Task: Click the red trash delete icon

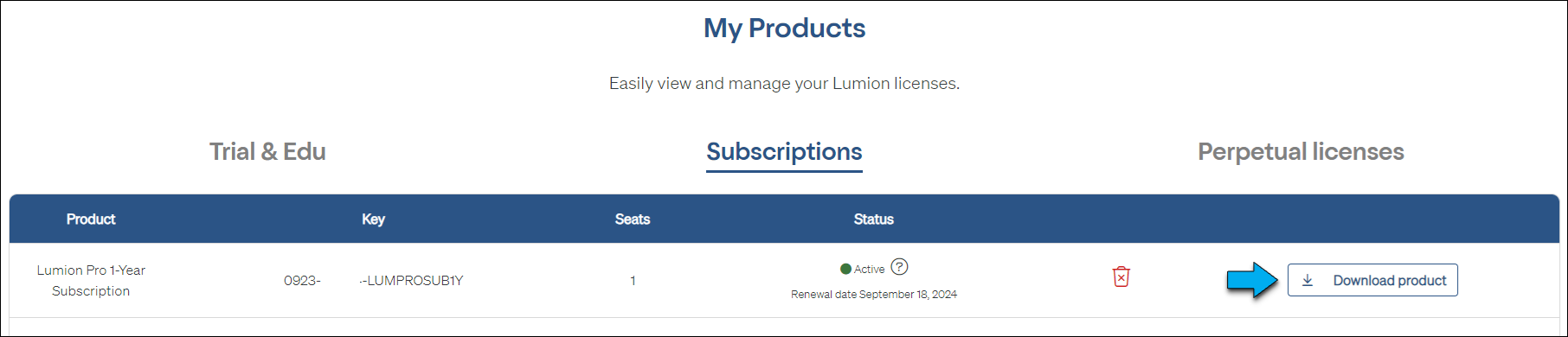Action: [x=1121, y=277]
